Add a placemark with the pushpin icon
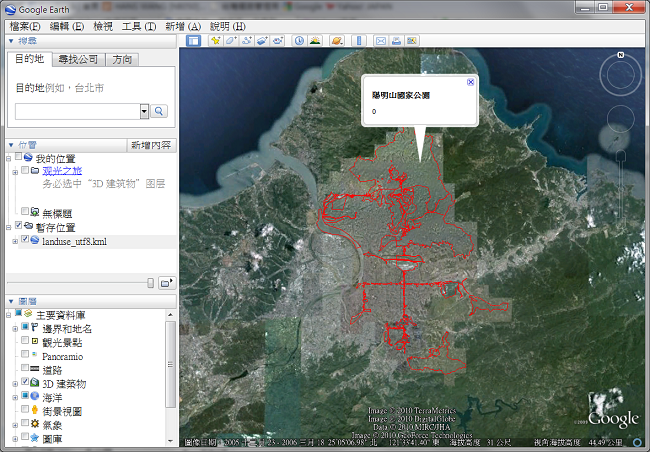 (214, 41)
